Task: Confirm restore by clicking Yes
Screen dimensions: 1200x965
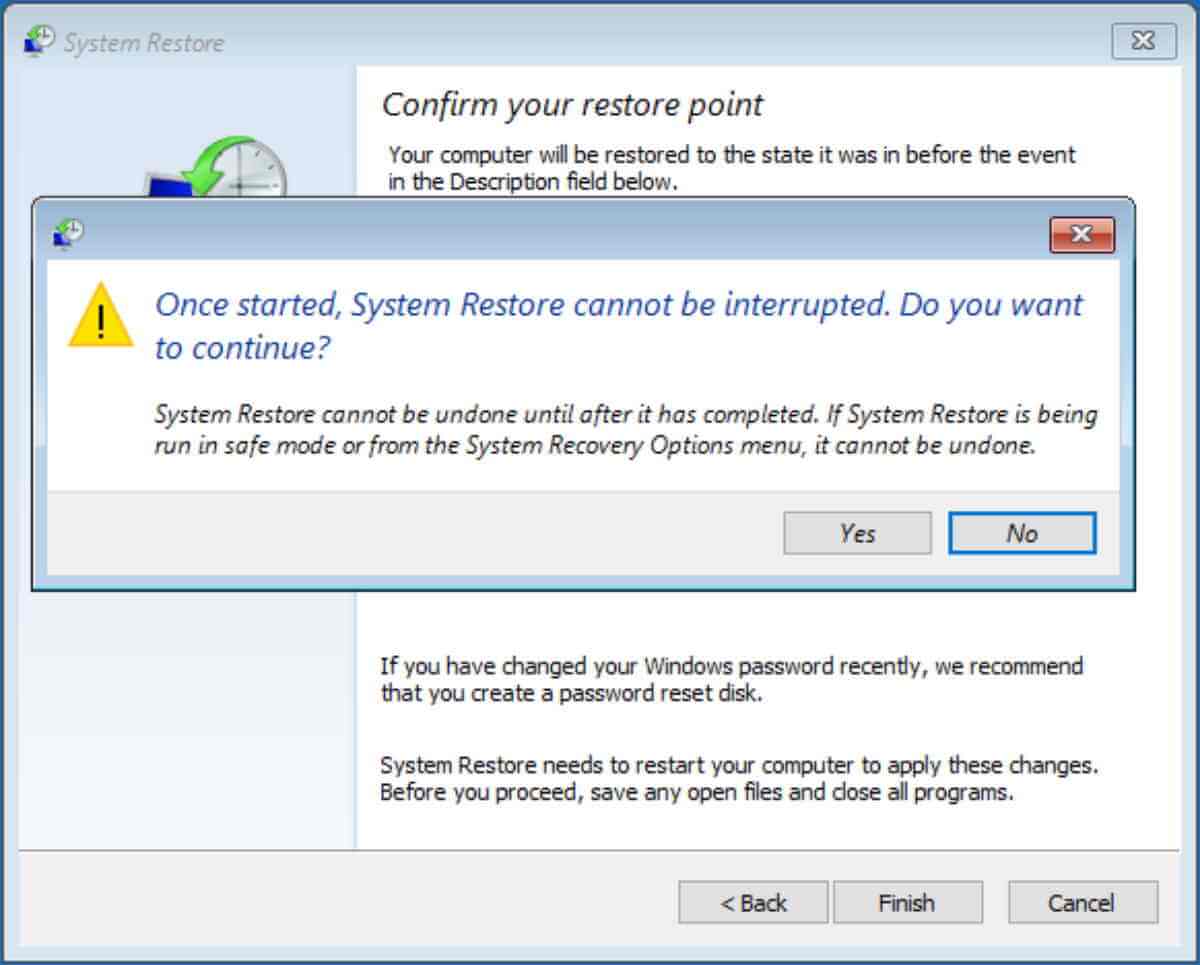Action: [857, 533]
